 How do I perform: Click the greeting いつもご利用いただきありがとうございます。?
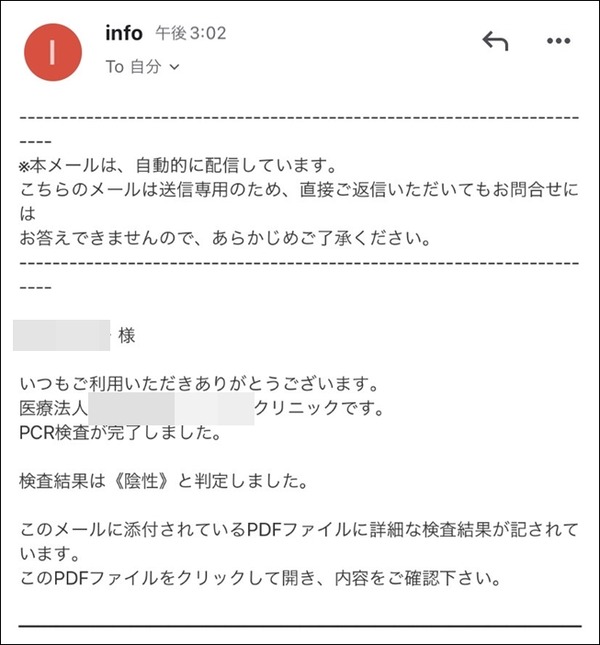(199, 384)
